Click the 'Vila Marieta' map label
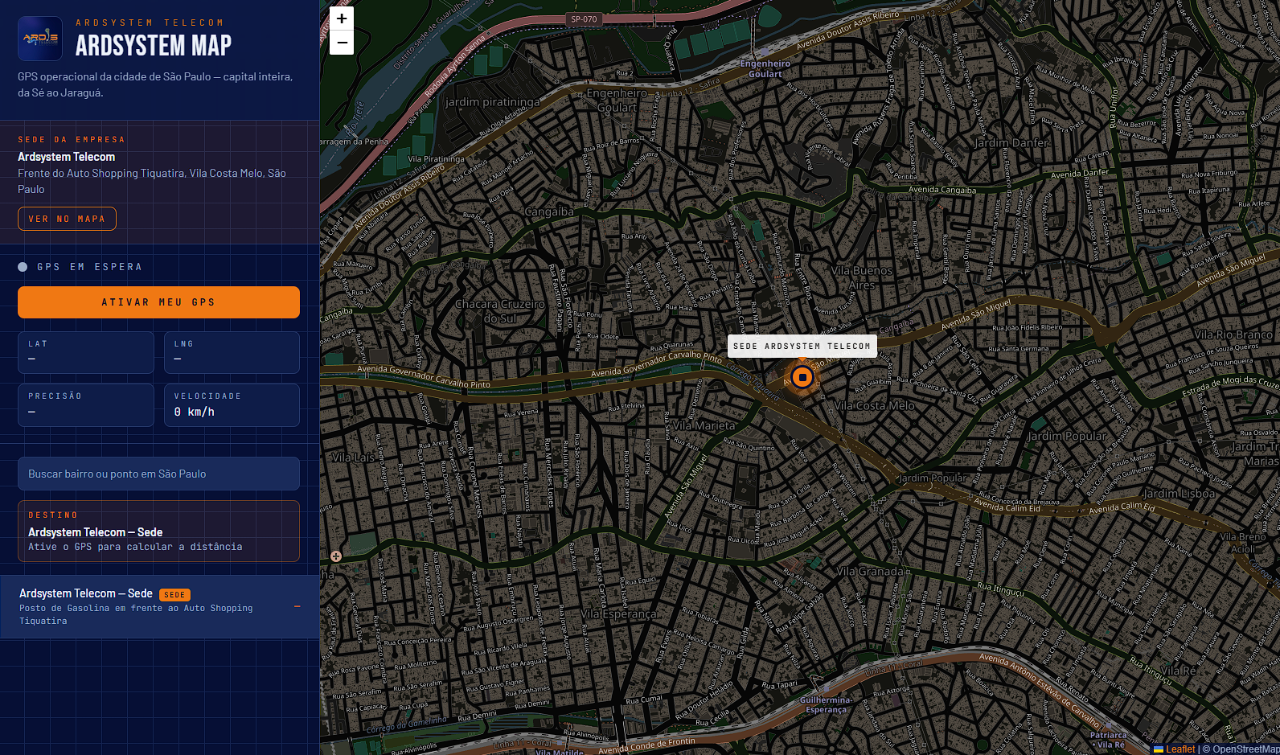This screenshot has height=755, width=1280. click(705, 425)
